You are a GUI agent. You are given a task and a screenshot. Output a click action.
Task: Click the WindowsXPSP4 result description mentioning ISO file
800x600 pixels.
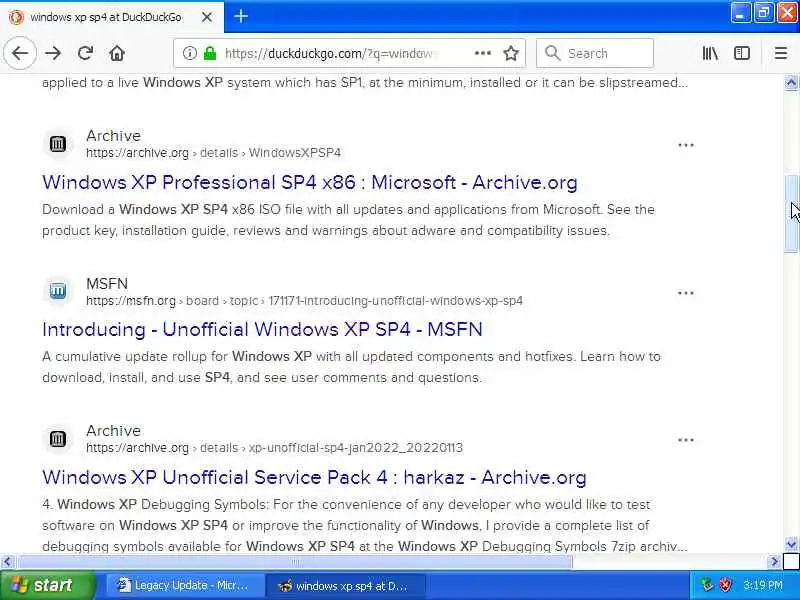tap(348, 220)
